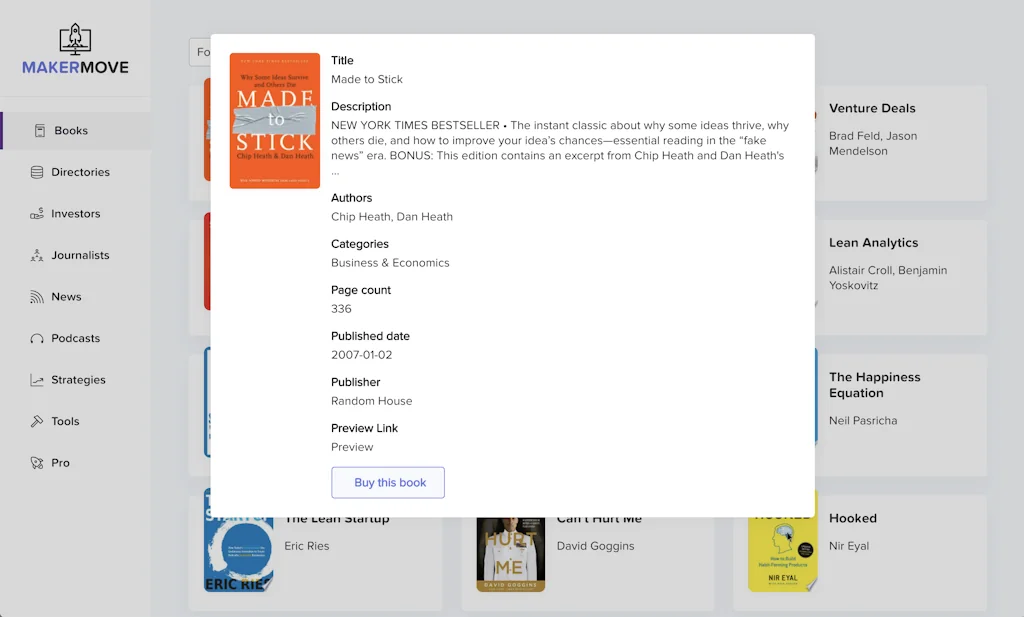
Task: Click the Strategies chart icon
Action: pyautogui.click(x=40, y=379)
